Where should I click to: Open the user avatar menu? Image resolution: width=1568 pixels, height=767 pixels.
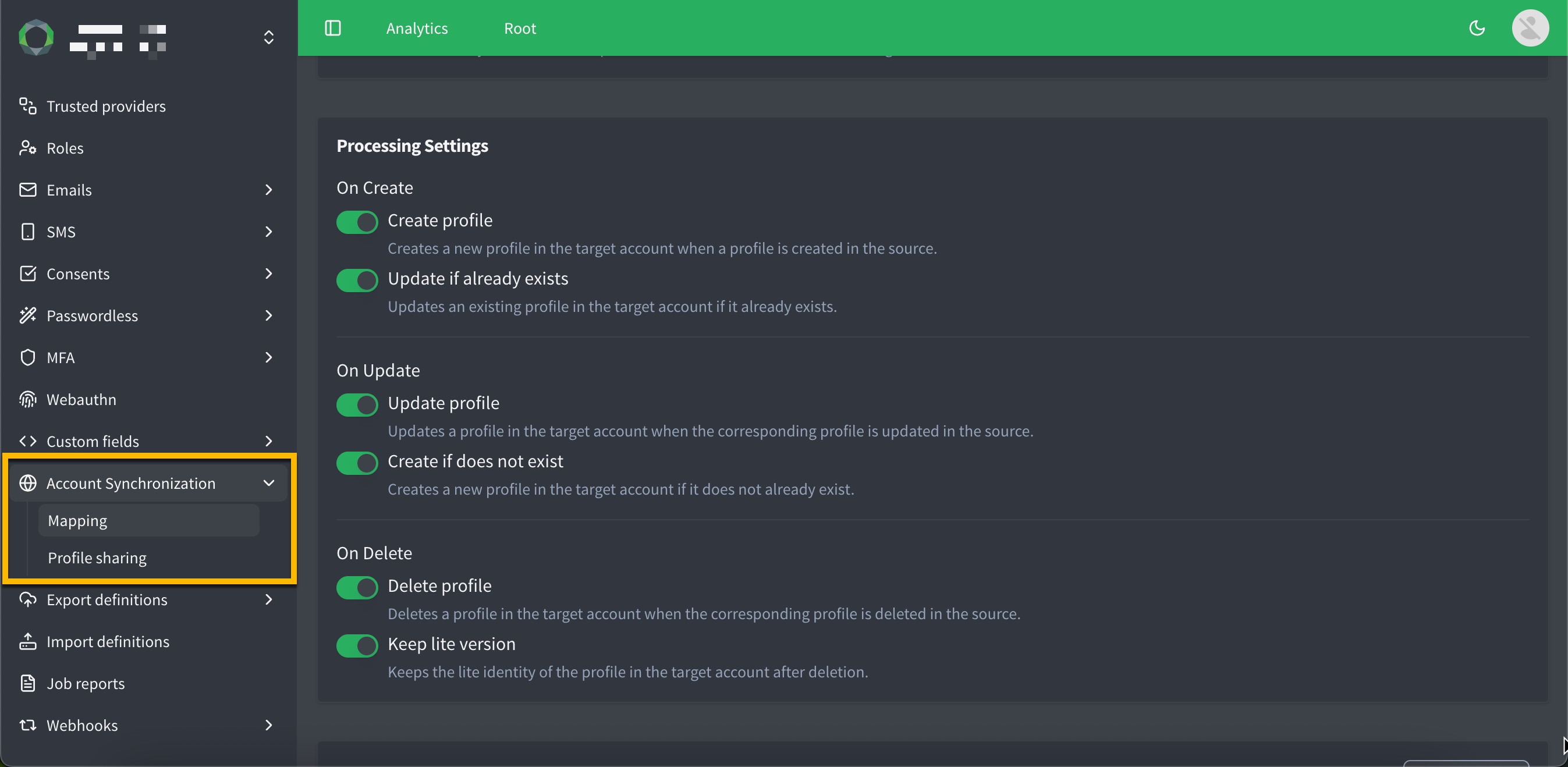click(x=1530, y=28)
